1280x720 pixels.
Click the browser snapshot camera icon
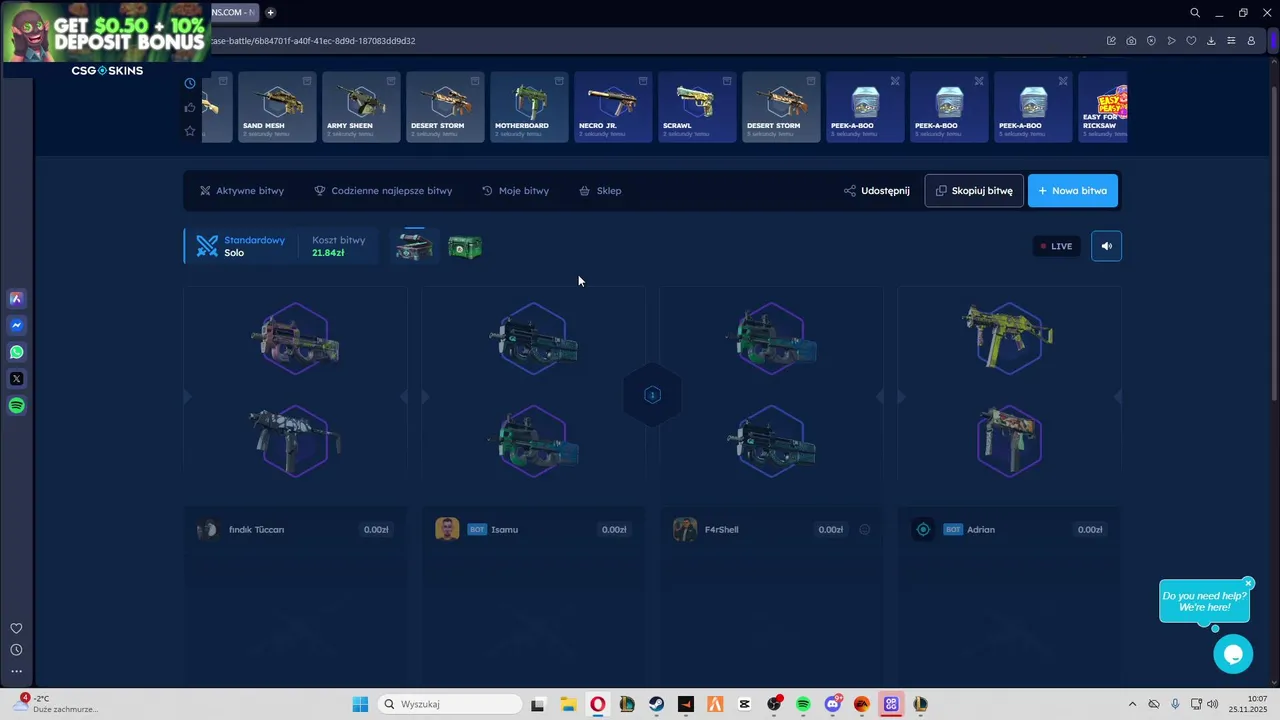tap(1131, 41)
